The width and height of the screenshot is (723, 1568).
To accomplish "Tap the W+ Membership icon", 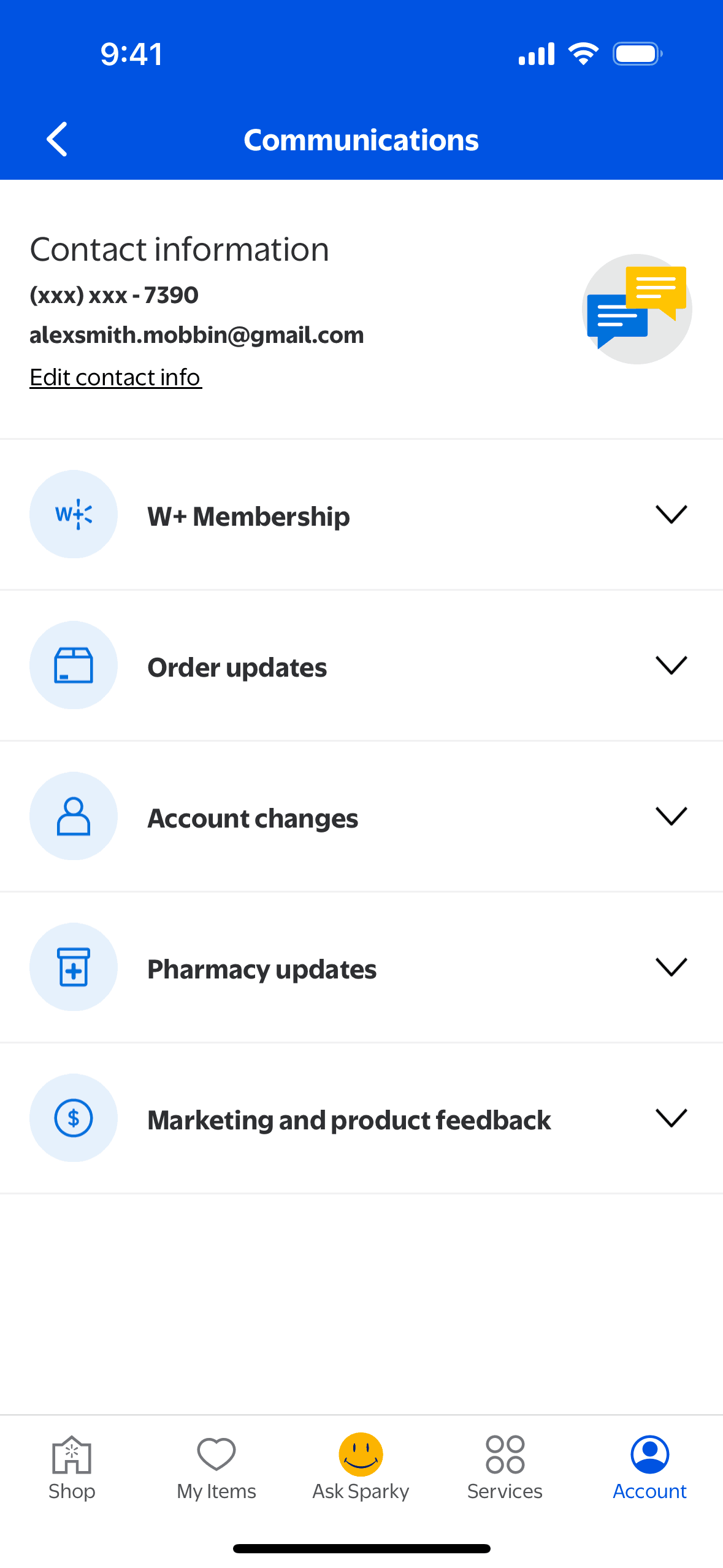I will click(x=74, y=514).
